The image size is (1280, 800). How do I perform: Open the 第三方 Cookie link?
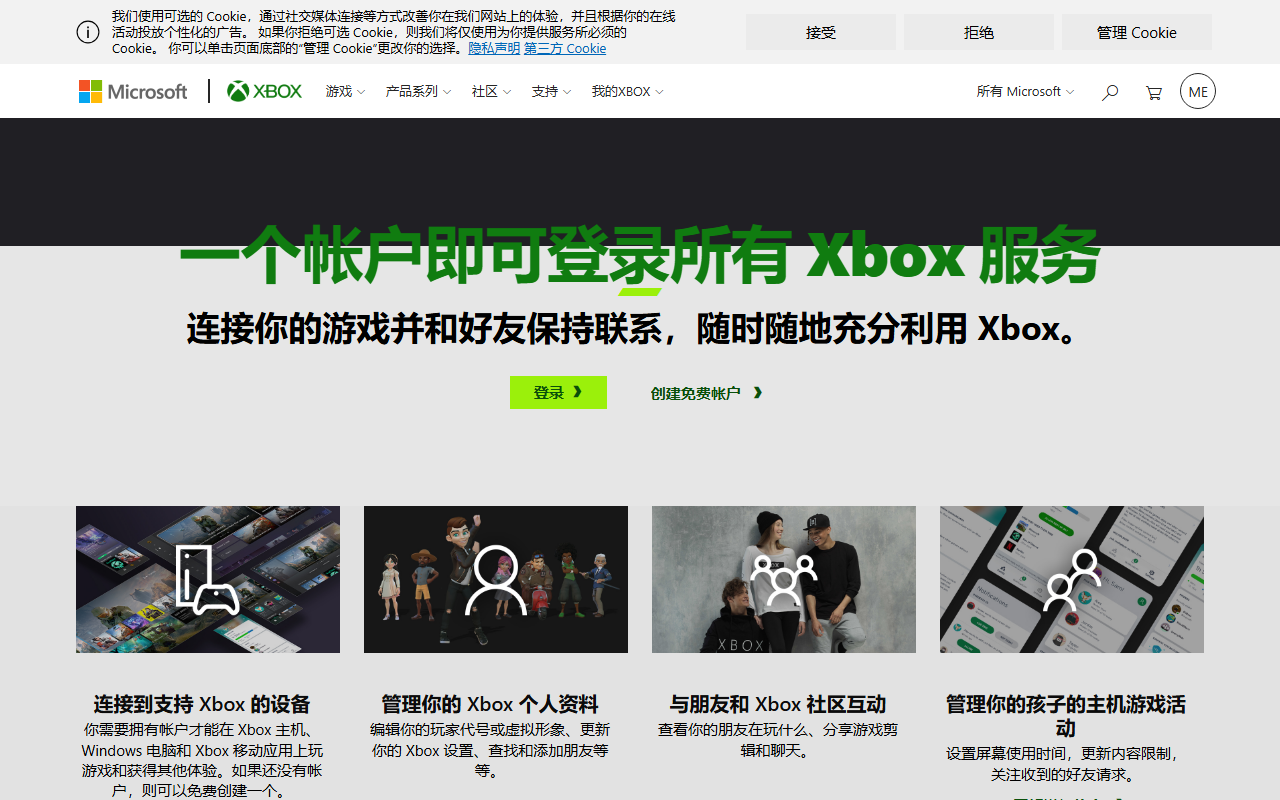pos(565,48)
